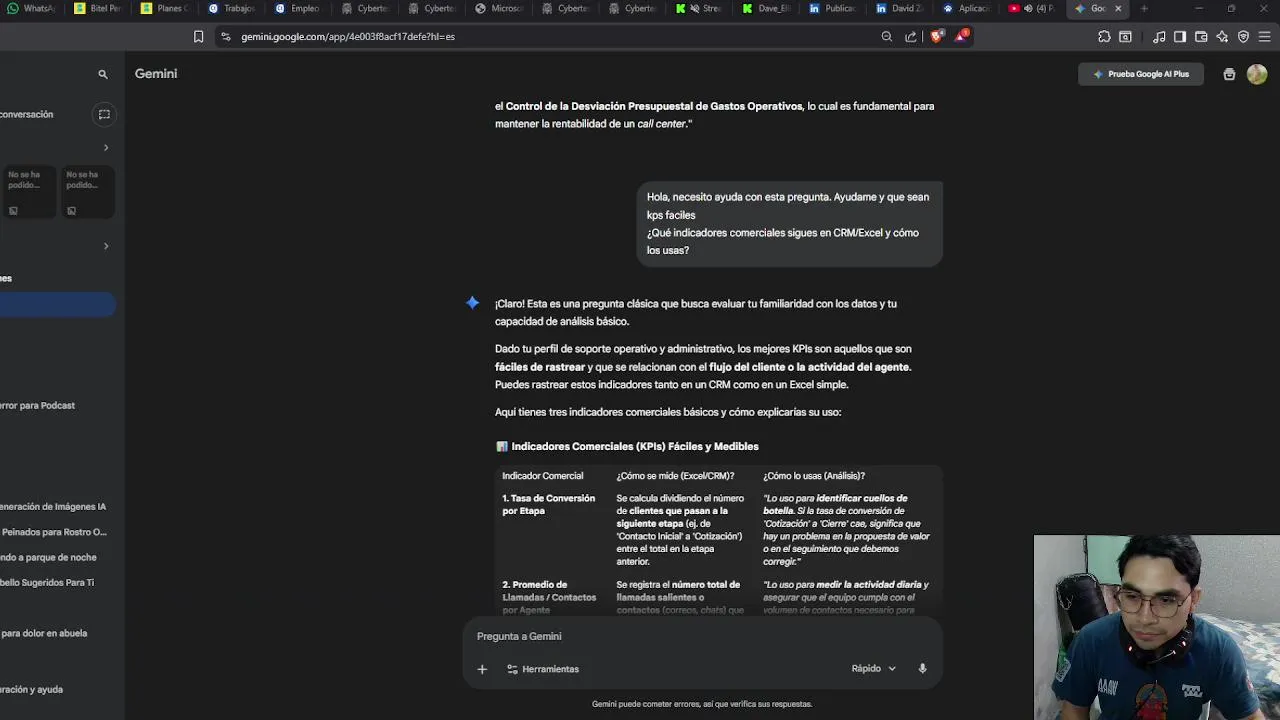Click the Gemini title at top
Screen dimensions: 1280x720
(x=156, y=74)
